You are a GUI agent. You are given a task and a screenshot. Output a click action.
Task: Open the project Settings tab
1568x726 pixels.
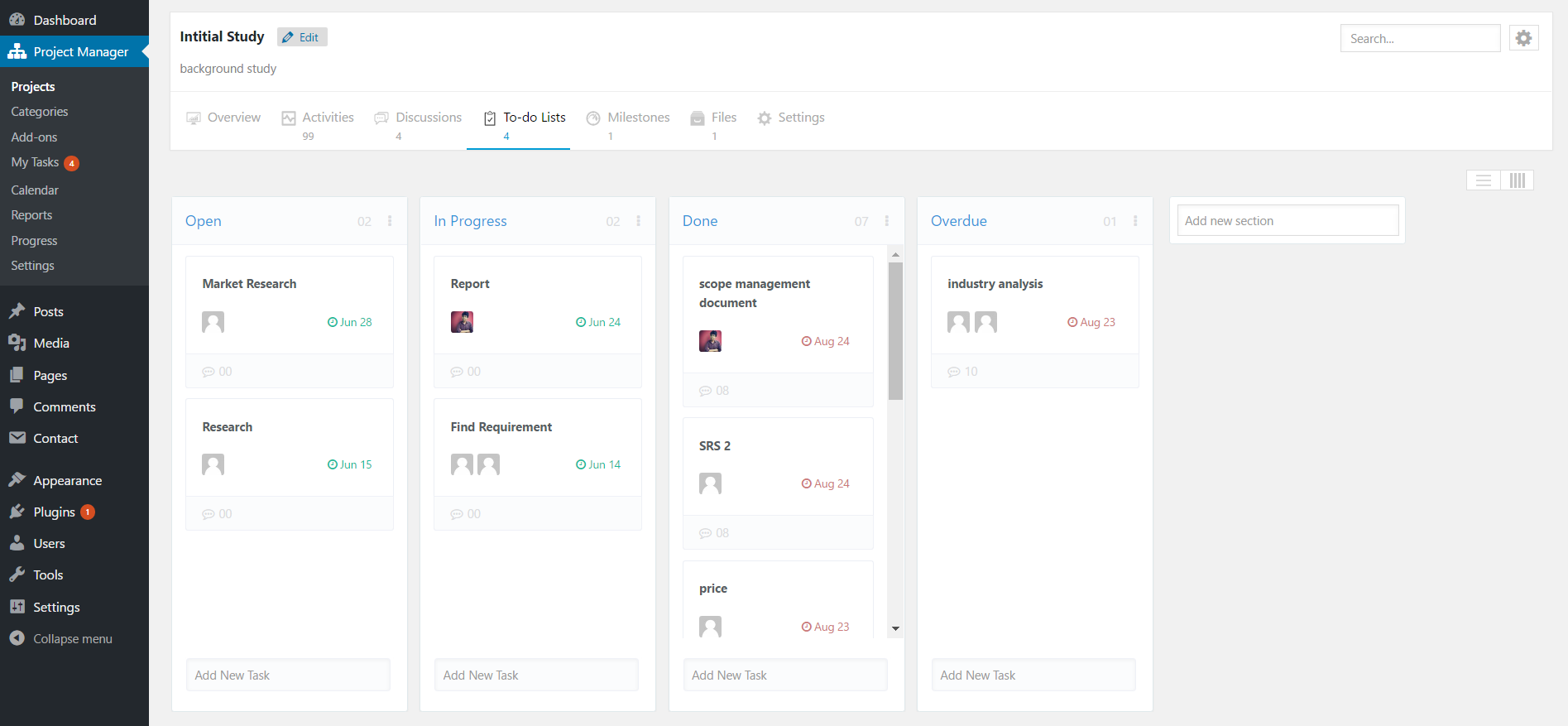tap(791, 118)
